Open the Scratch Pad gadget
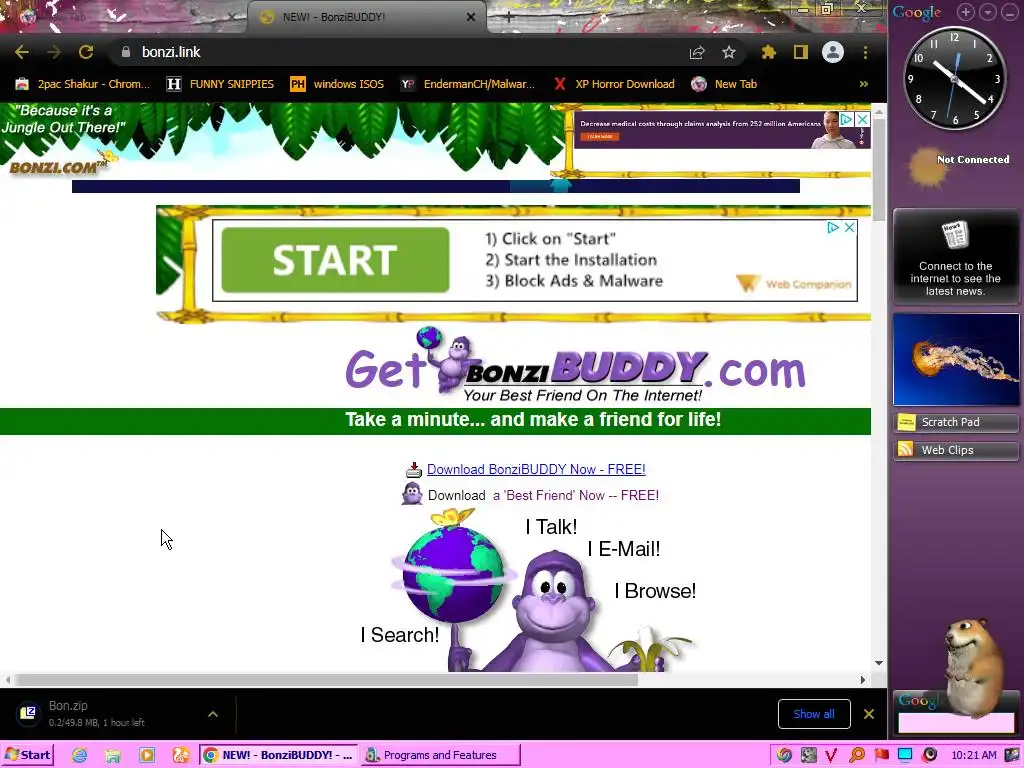1024x768 pixels. 955,422
